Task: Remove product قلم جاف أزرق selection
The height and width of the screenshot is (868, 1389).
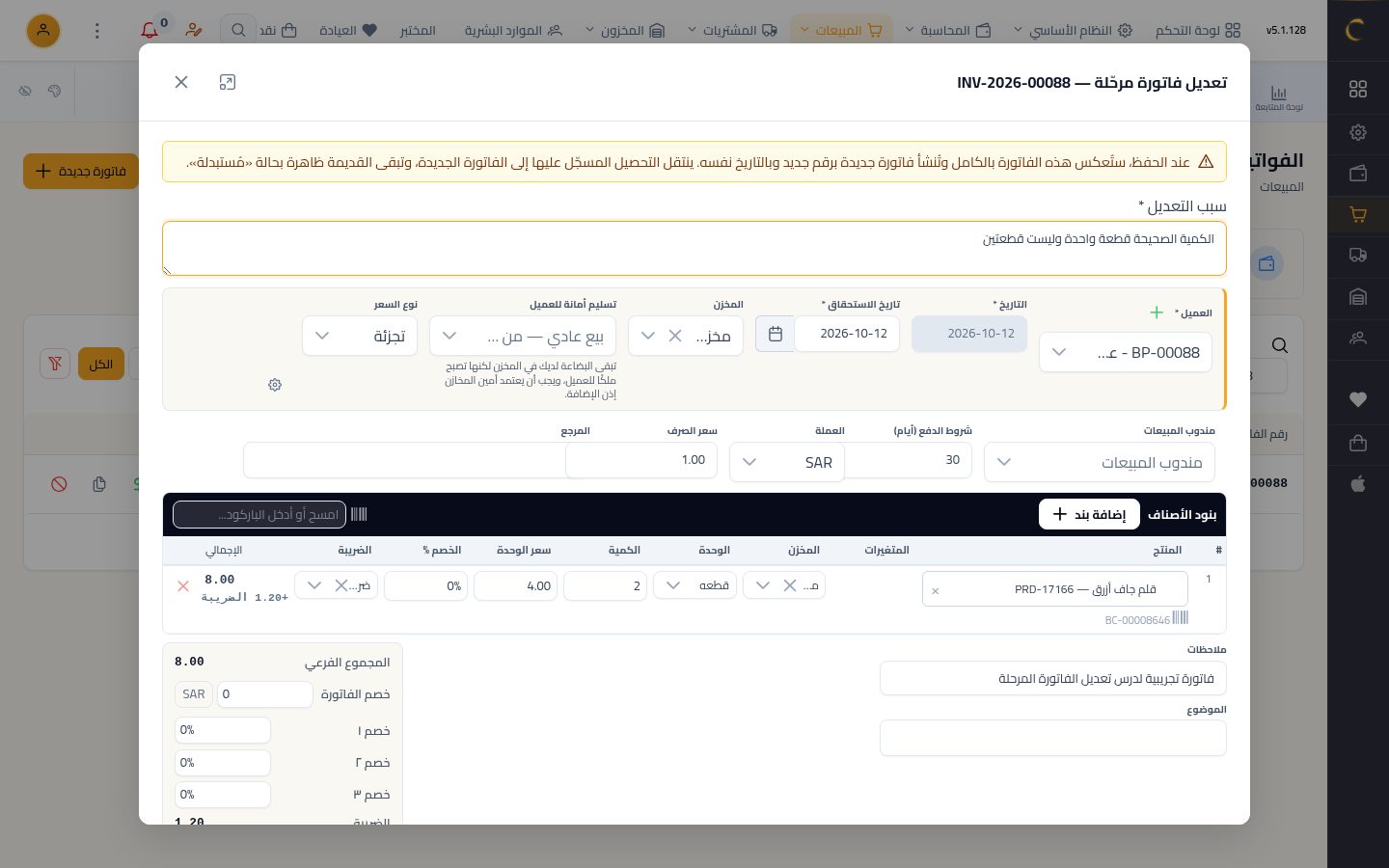Action: pyautogui.click(x=935, y=590)
